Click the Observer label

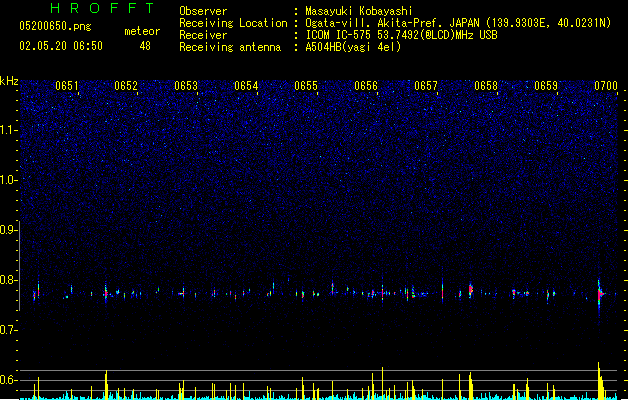(x=203, y=11)
